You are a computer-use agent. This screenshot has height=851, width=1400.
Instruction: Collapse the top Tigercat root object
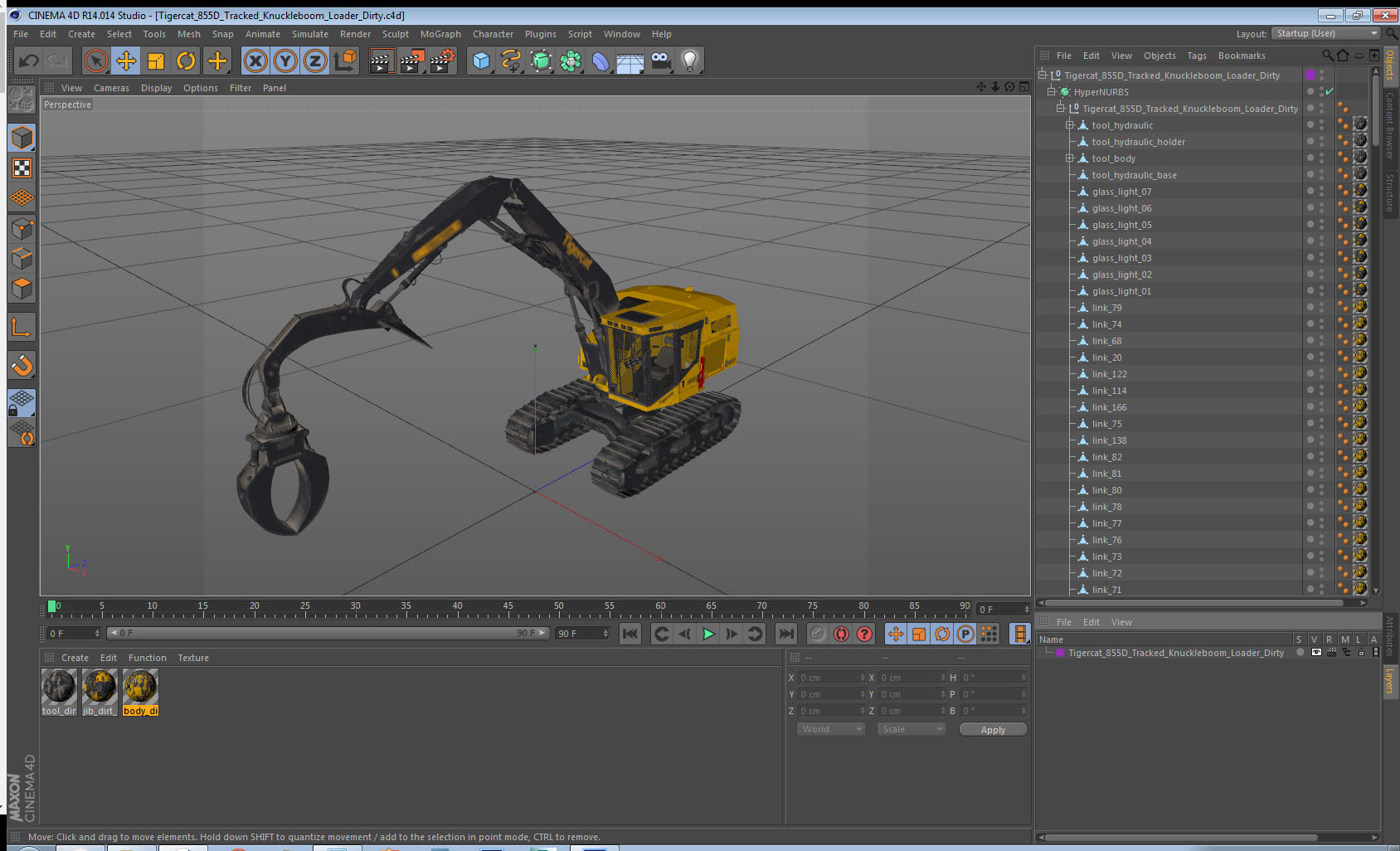pos(1043,75)
